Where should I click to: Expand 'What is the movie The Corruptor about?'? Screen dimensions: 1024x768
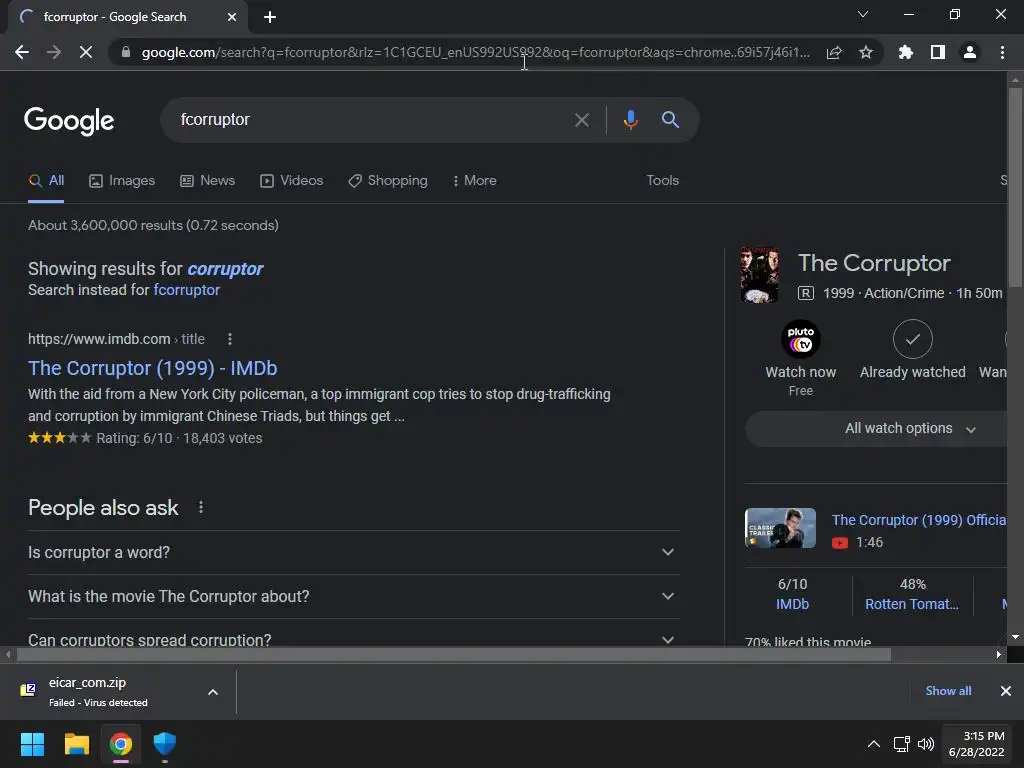pos(353,596)
